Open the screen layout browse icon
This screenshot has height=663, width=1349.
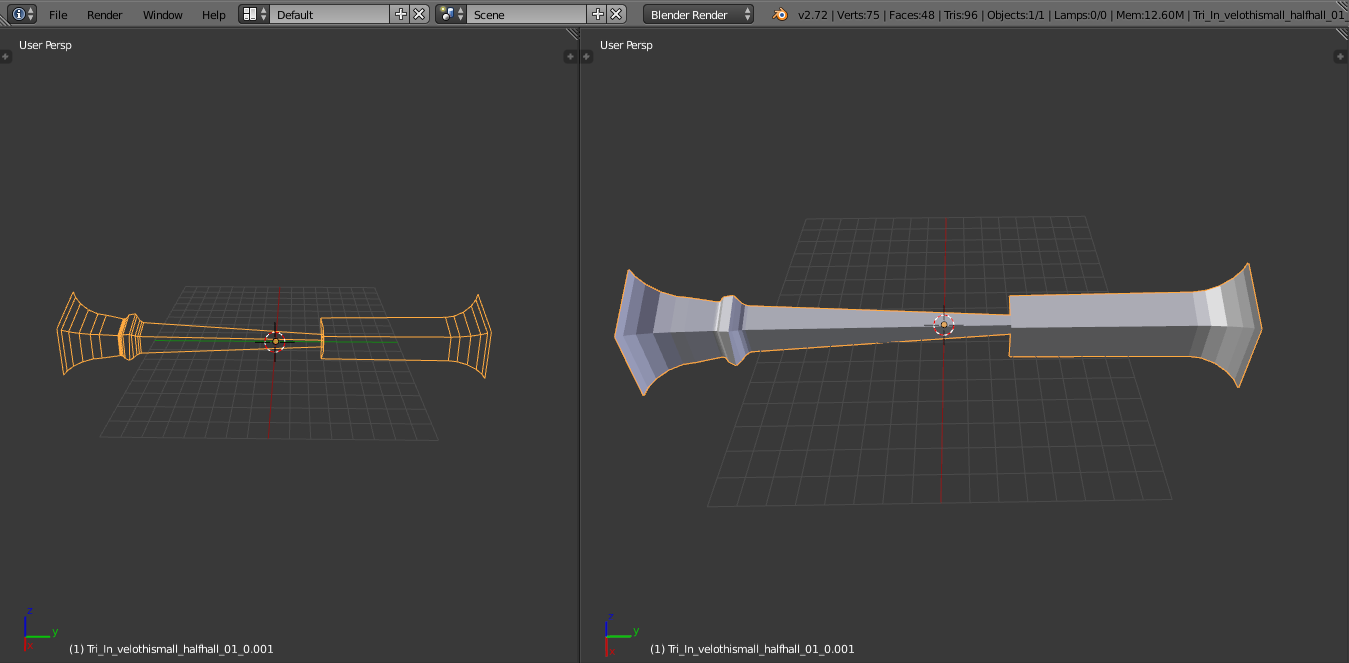point(254,14)
